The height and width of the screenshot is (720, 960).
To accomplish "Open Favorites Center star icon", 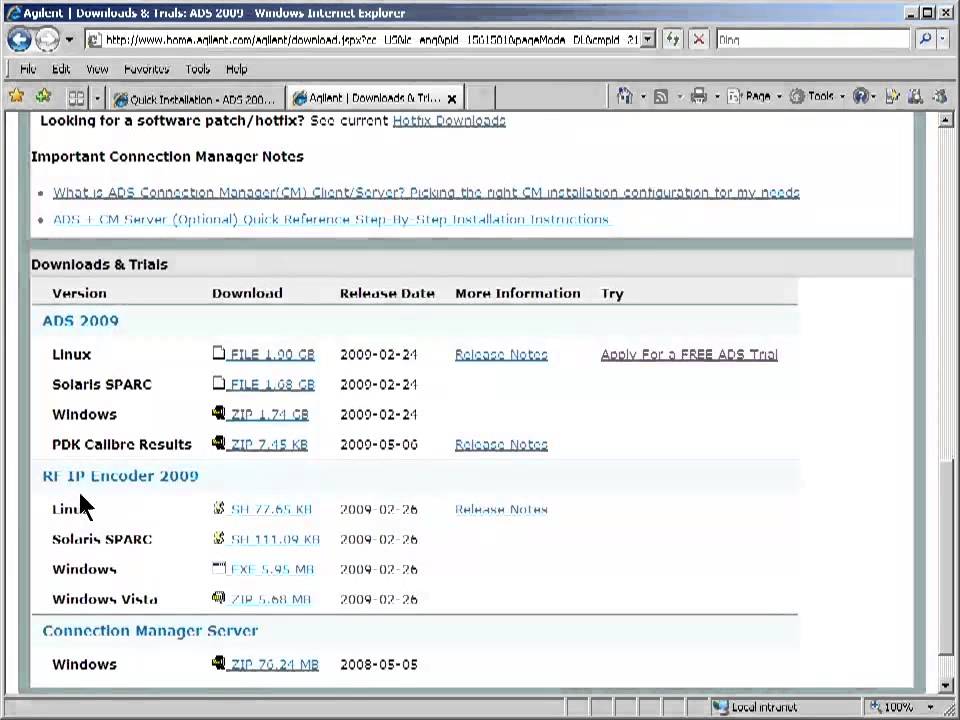I will tap(17, 96).
